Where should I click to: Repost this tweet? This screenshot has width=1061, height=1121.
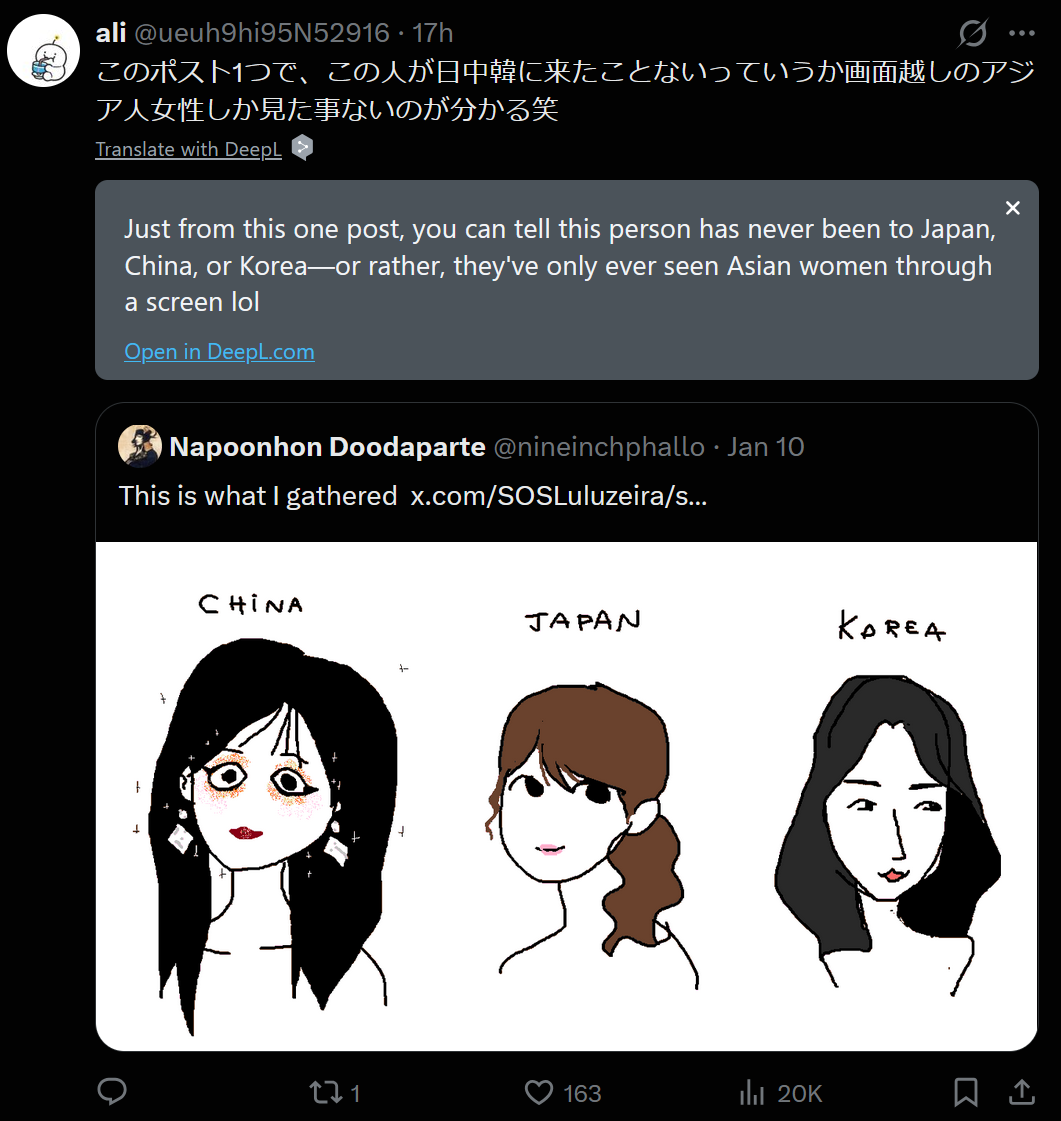(335, 1092)
